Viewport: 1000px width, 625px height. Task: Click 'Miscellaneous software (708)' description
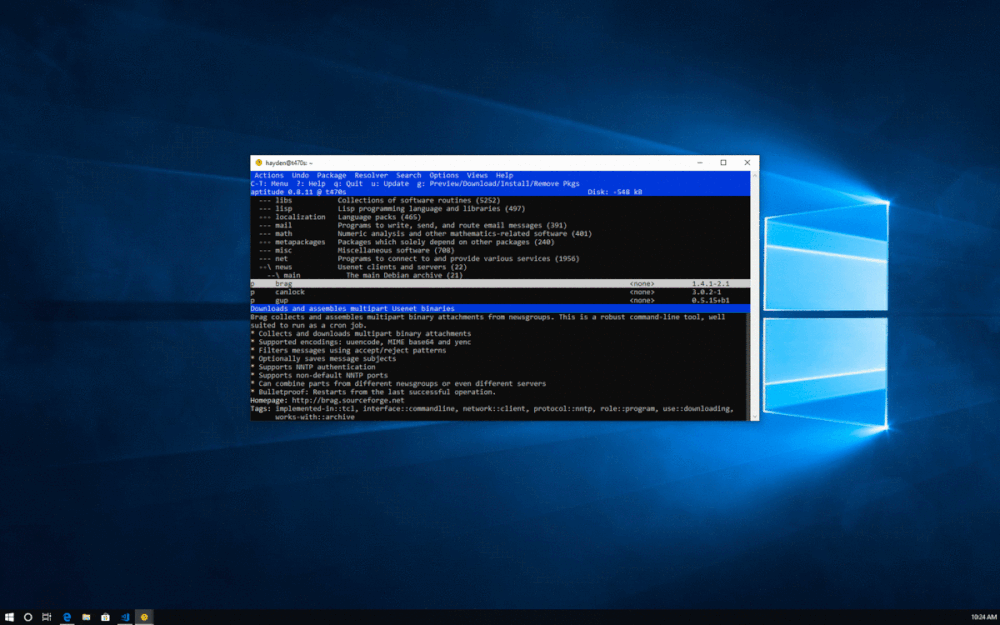coord(396,250)
